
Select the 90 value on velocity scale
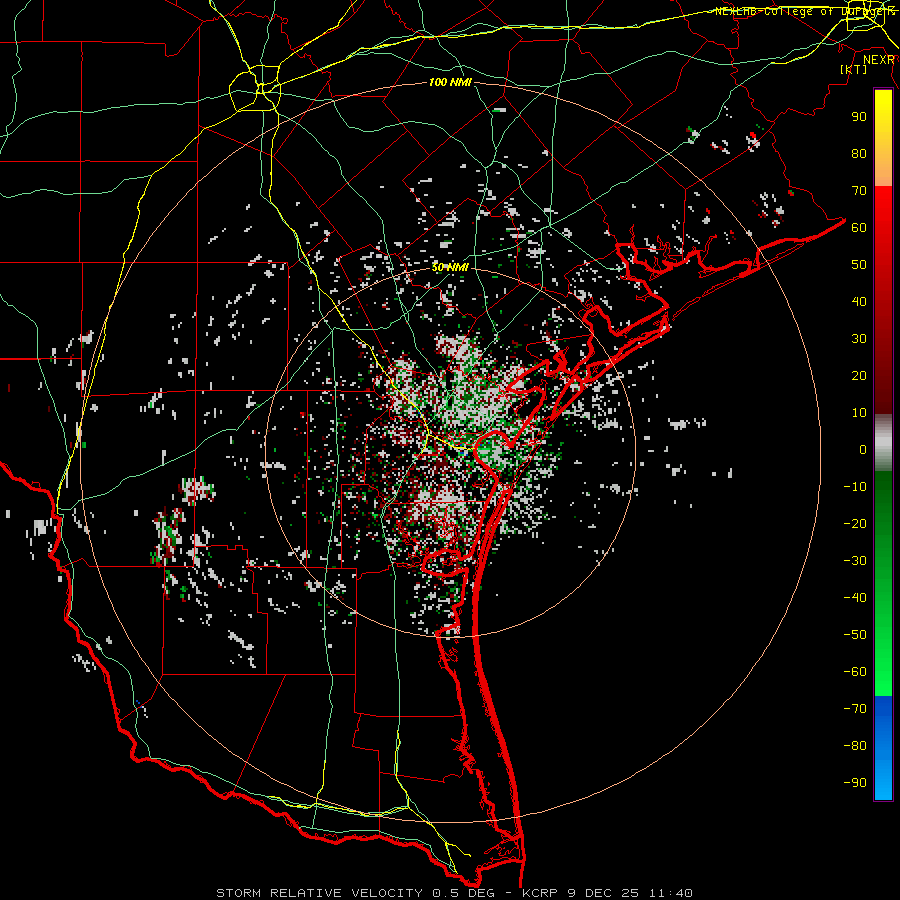point(859,117)
